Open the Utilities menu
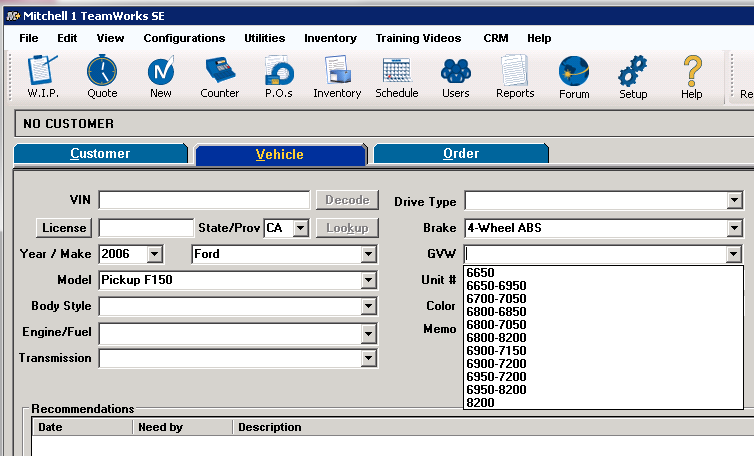Screen dimensions: 754x456 tap(264, 38)
